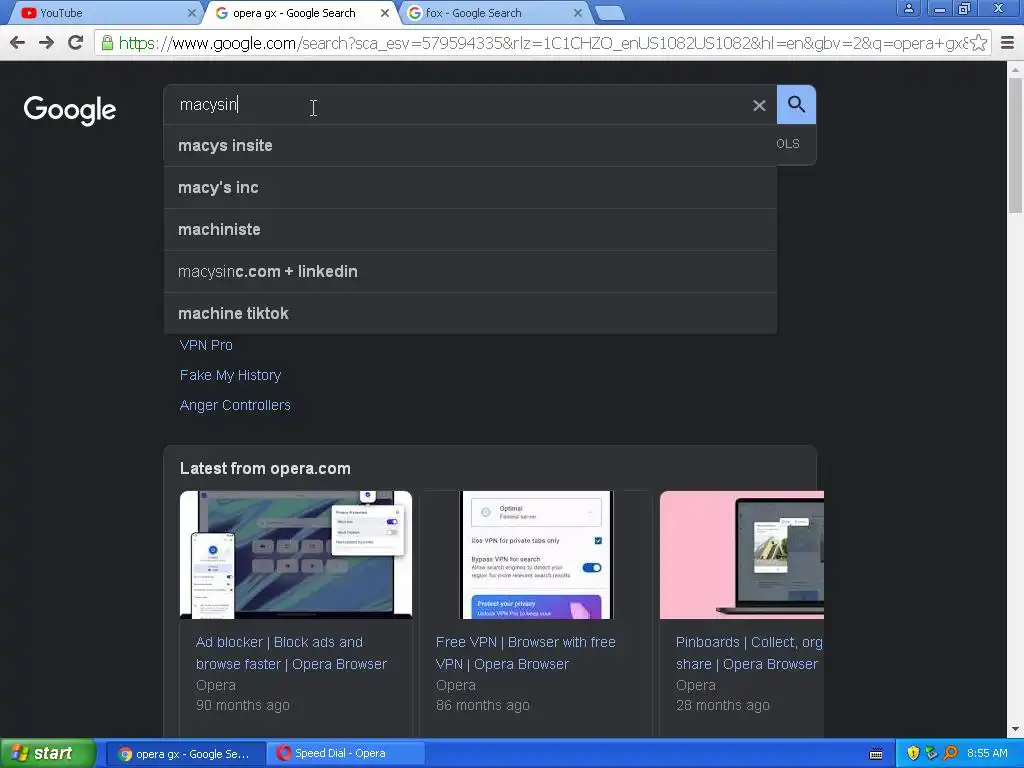Switch to Speed Dial - Opera taskbar window
This screenshot has height=768, width=1024.
coord(345,754)
